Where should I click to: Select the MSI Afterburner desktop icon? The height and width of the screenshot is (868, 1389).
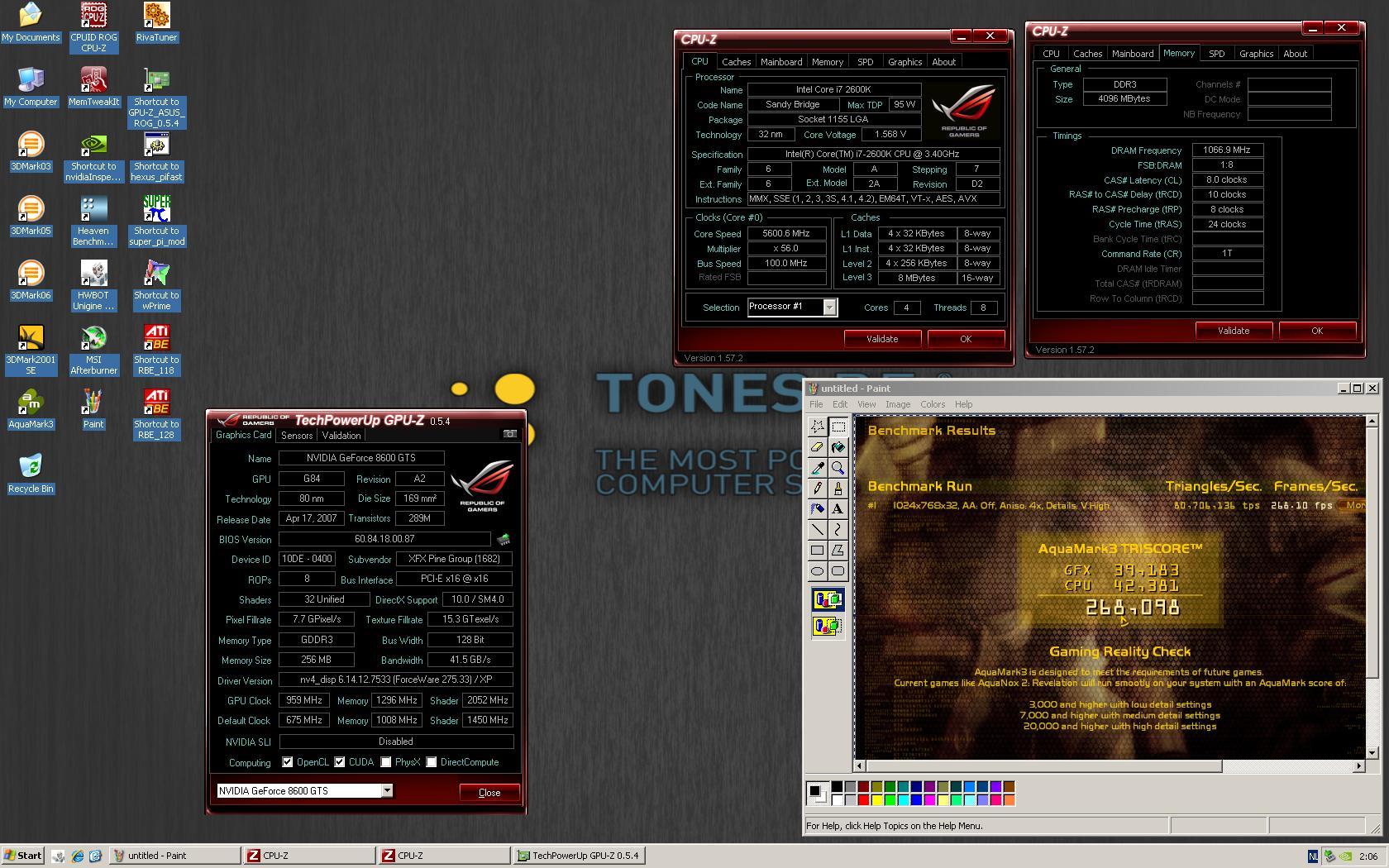pos(93,351)
